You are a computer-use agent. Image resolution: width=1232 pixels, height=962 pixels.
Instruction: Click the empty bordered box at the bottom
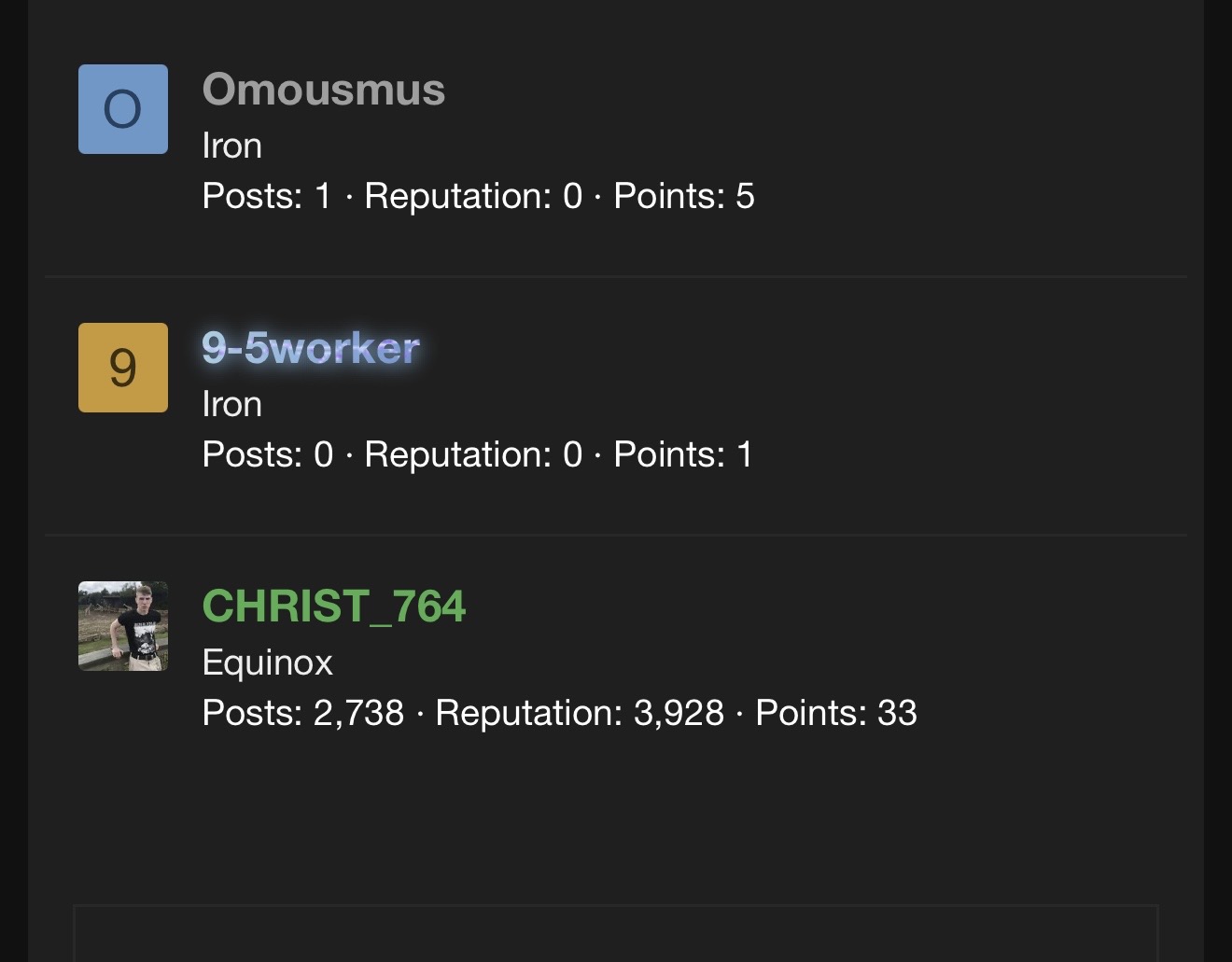click(x=616, y=933)
